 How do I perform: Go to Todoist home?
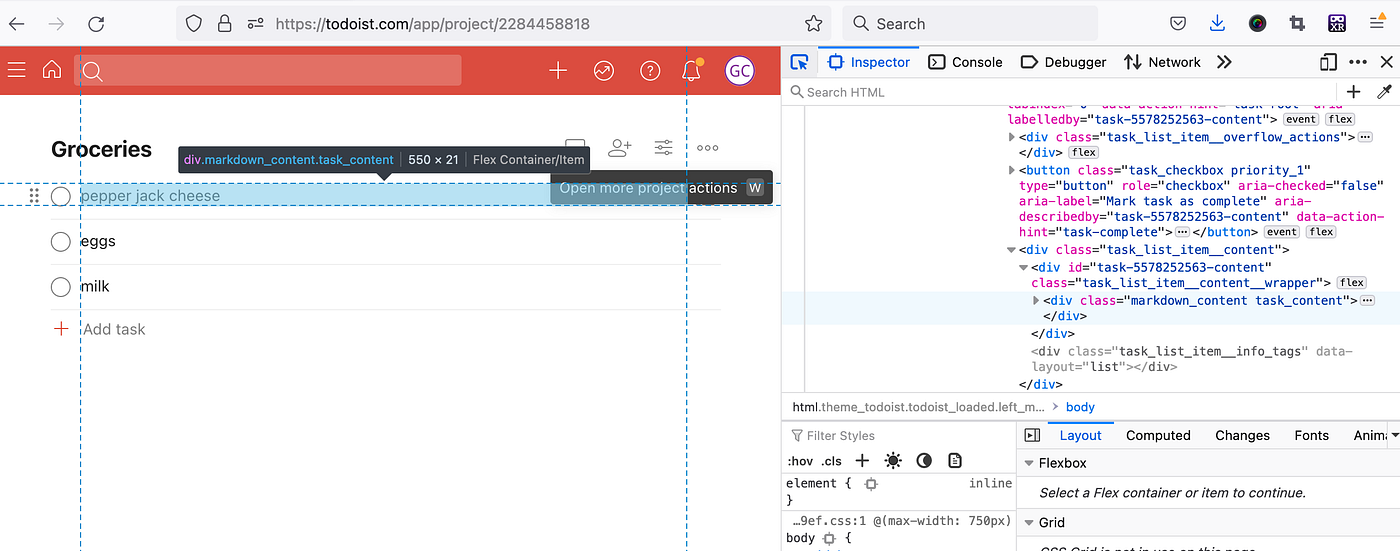click(x=52, y=70)
